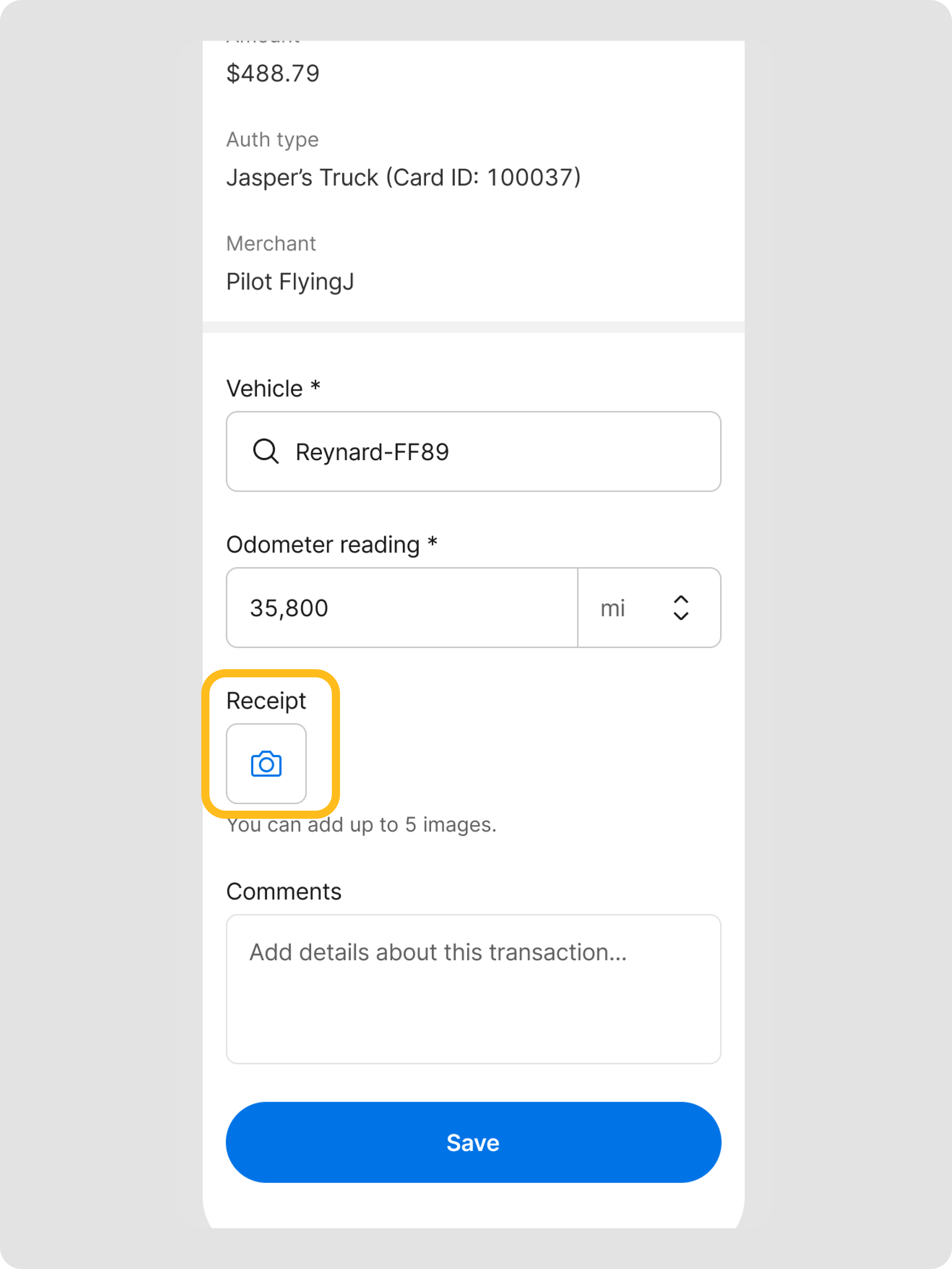Click the Jasper's Truck auth type text
The height and width of the screenshot is (1269, 952).
point(302,178)
